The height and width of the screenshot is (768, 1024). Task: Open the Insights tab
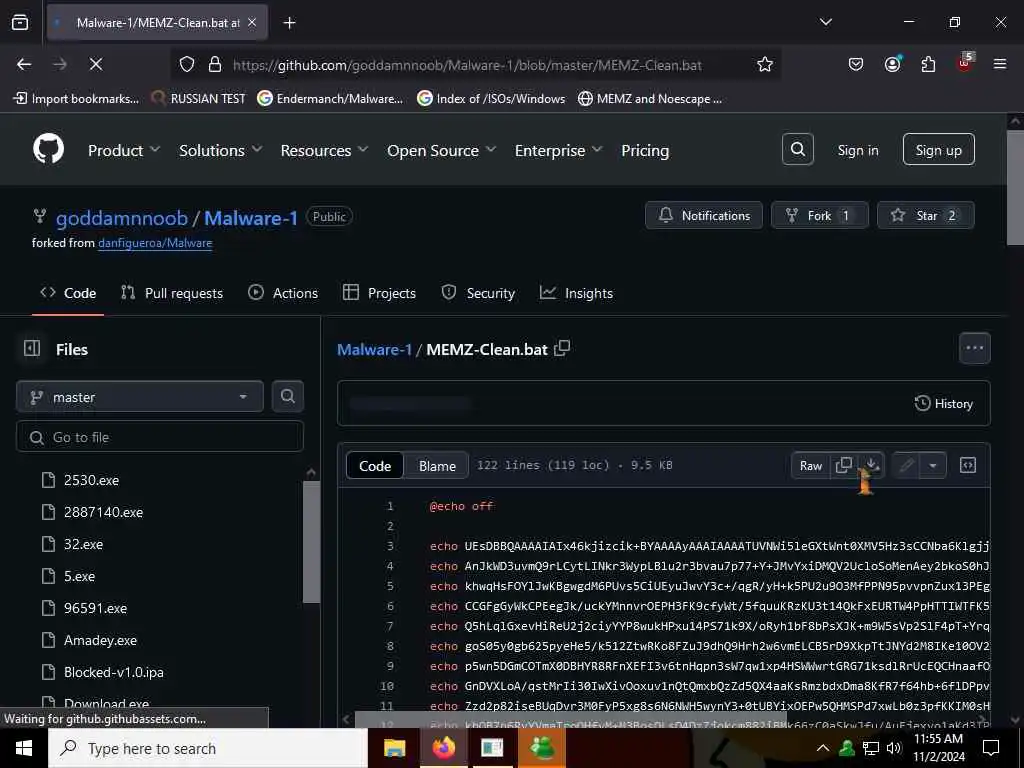pos(576,293)
